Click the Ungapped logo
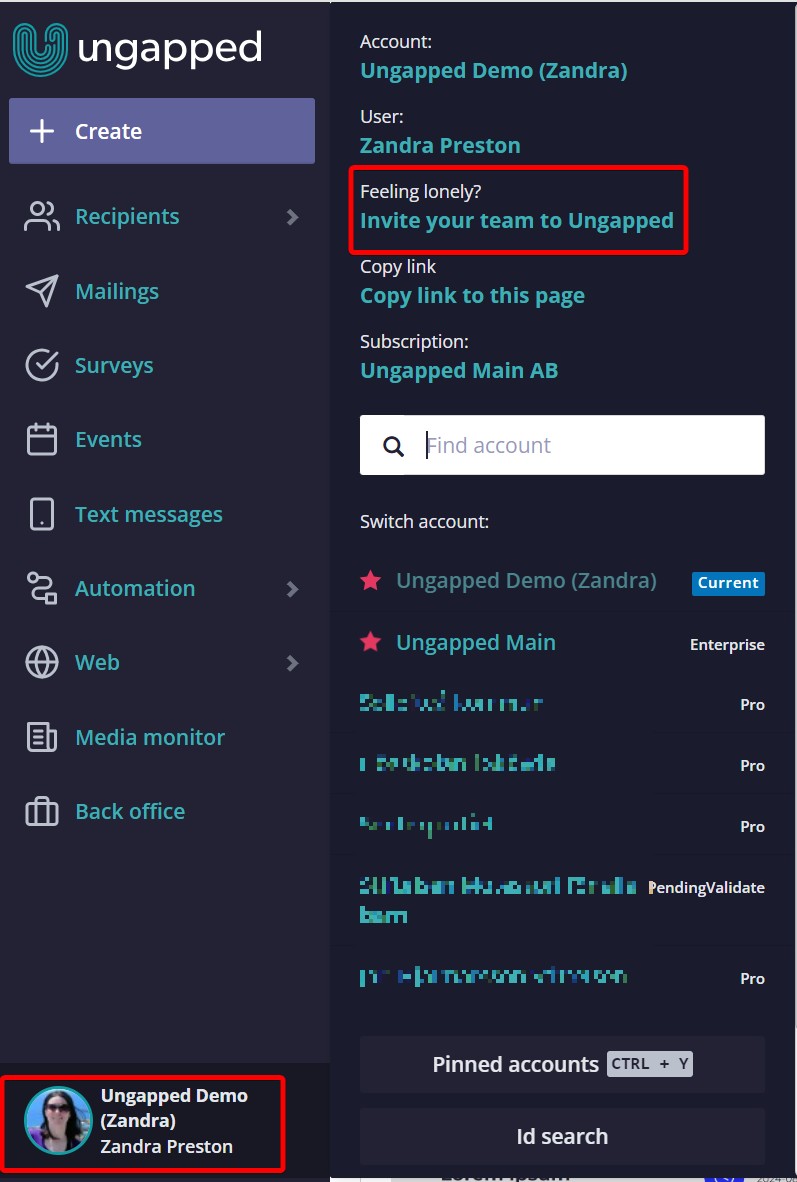Screen dimensions: 797x1182 pyautogui.click(x=137, y=49)
